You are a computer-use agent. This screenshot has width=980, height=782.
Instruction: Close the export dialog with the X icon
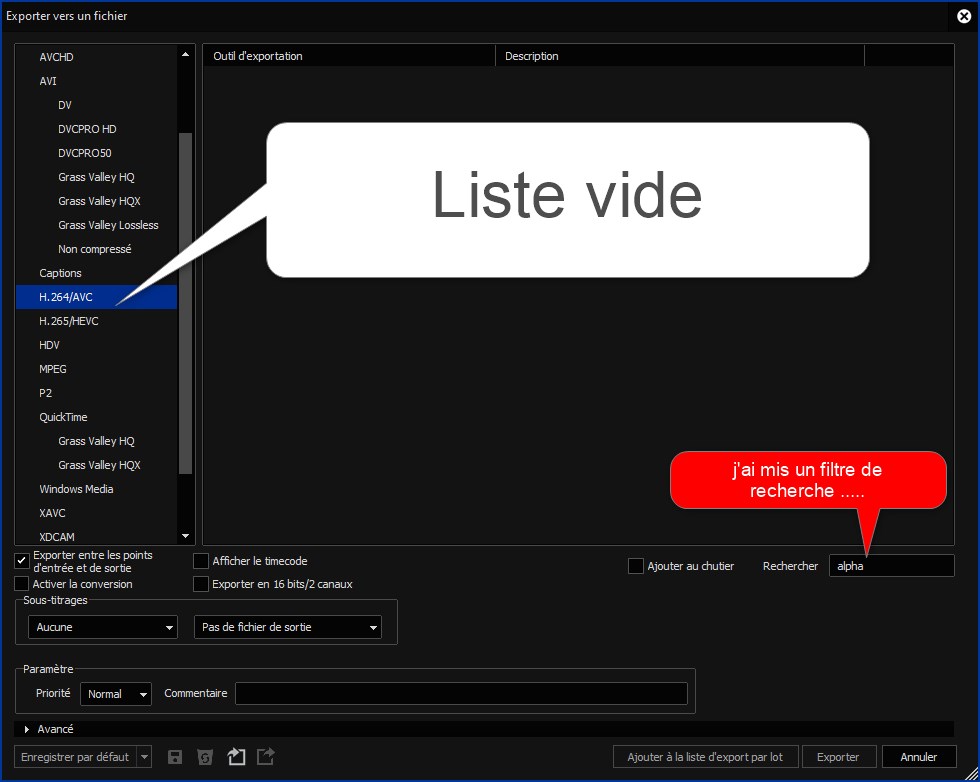[964, 16]
